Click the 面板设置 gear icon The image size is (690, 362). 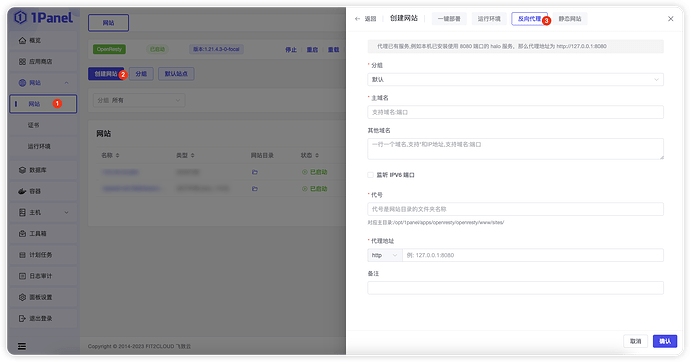coord(22,297)
